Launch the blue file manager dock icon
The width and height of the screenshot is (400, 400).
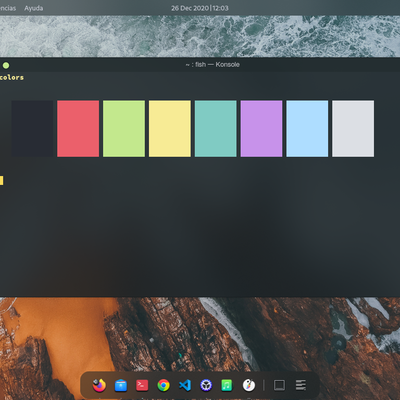[x=121, y=385]
